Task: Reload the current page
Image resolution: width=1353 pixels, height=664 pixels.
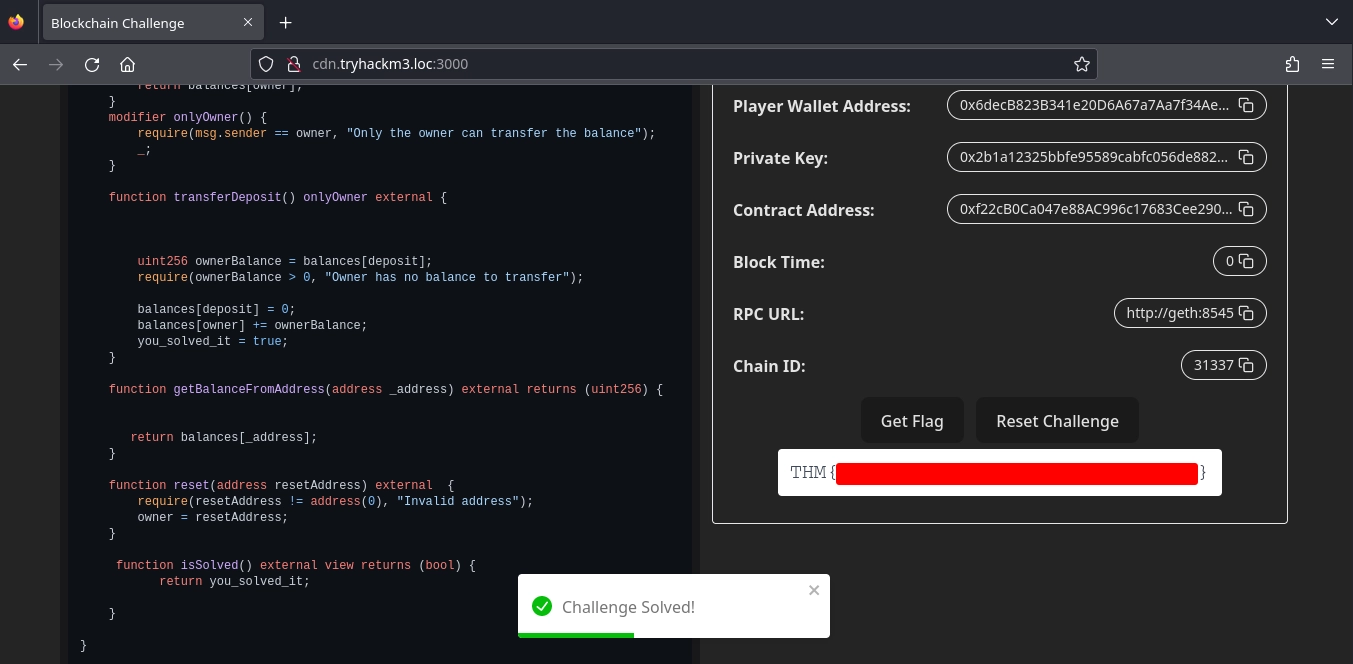Action: (x=92, y=64)
